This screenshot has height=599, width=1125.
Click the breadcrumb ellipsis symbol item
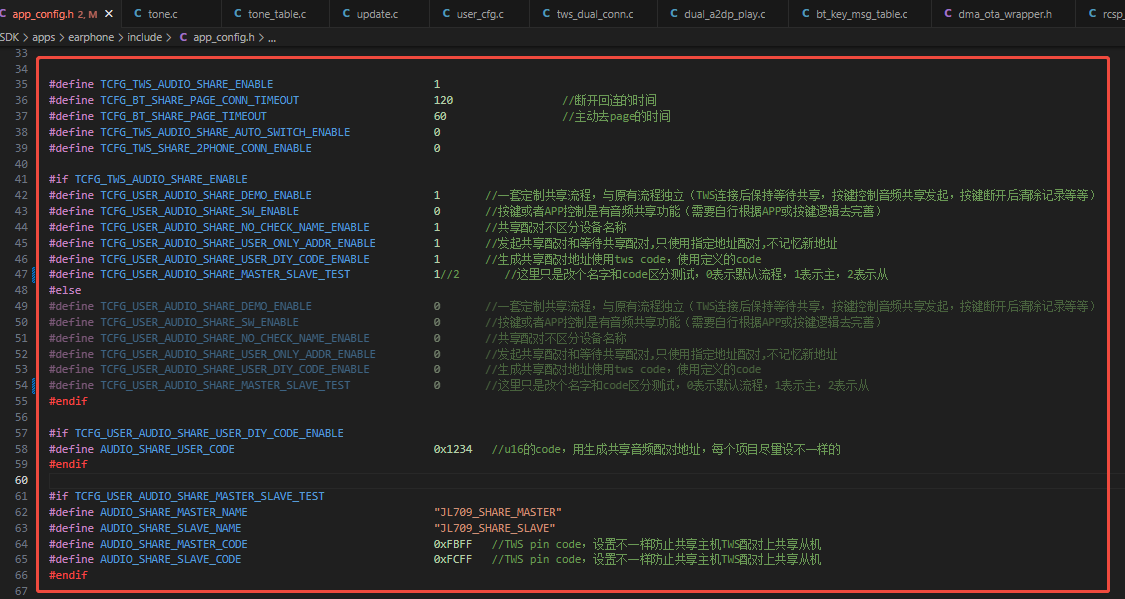click(272, 37)
